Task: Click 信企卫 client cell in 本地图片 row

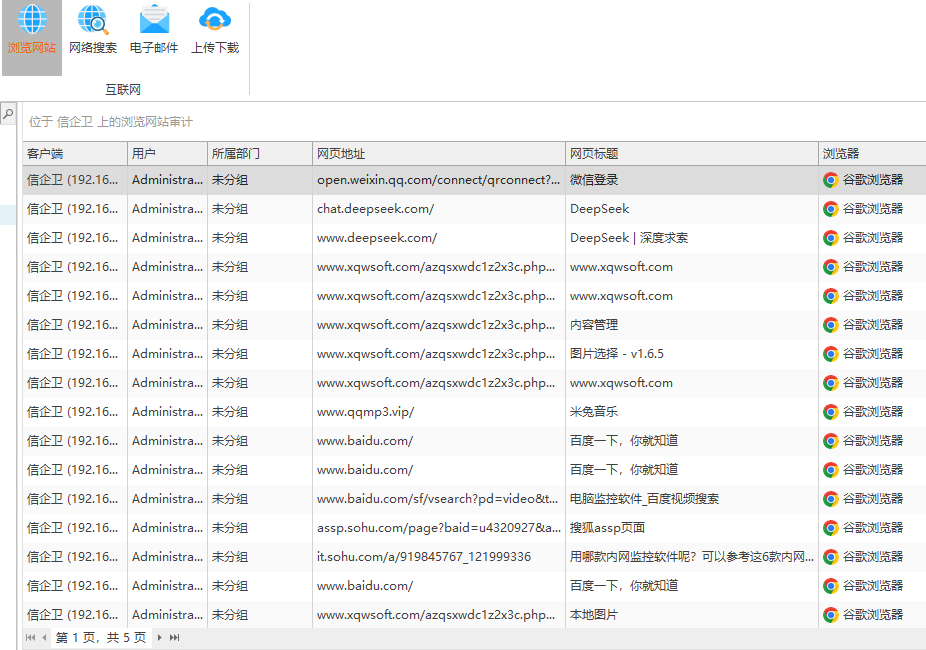Action: click(73, 615)
